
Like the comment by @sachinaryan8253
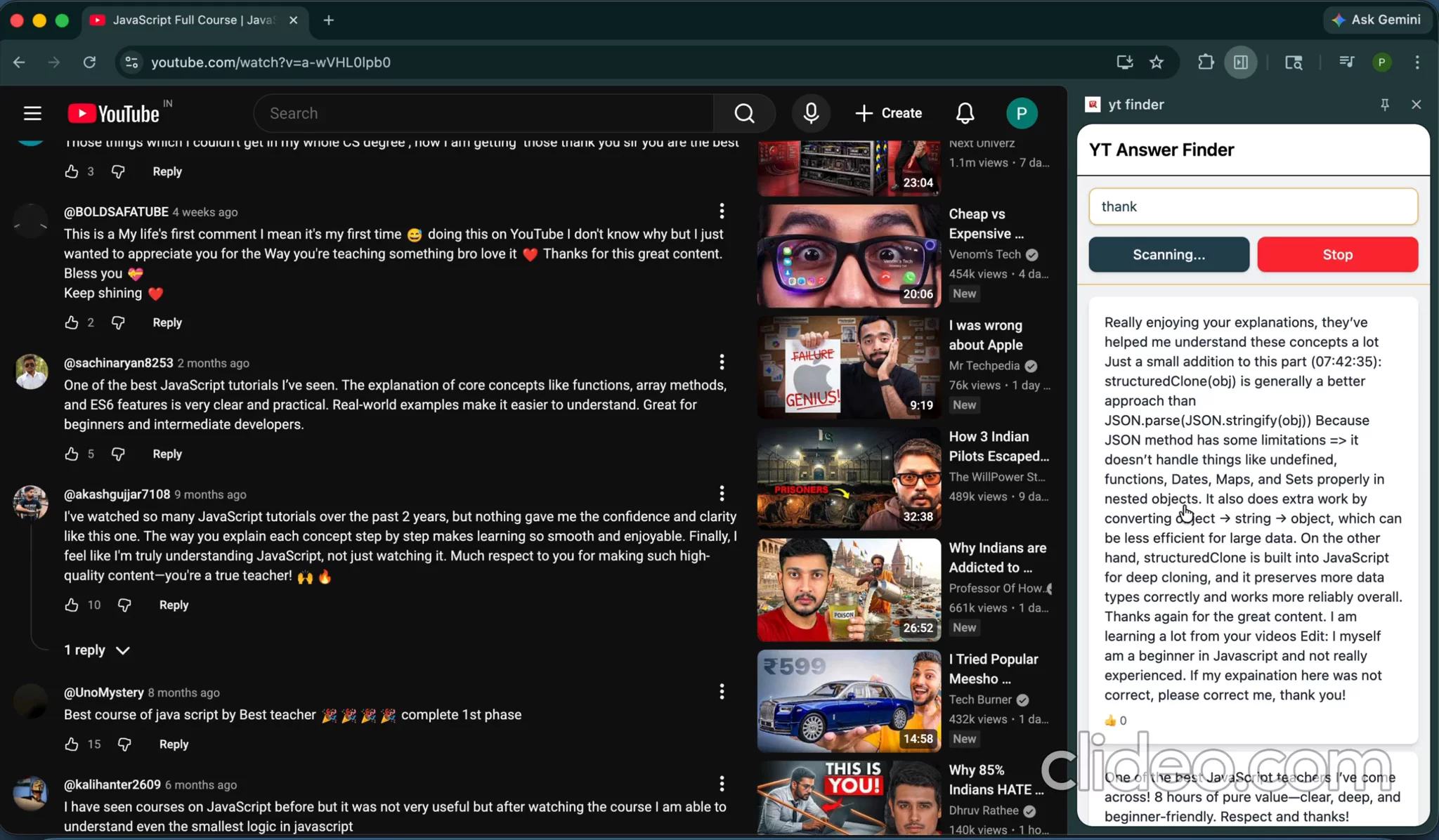click(x=72, y=454)
